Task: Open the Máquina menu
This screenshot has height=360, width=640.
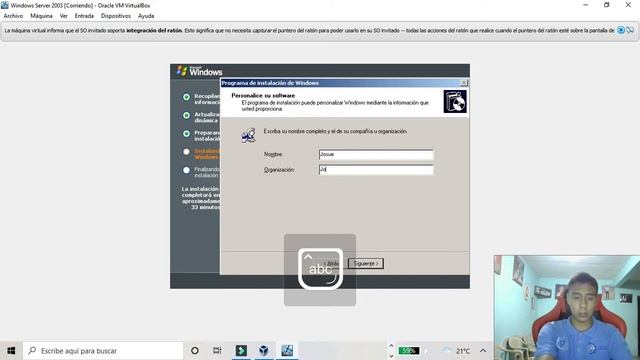Action: [x=41, y=16]
